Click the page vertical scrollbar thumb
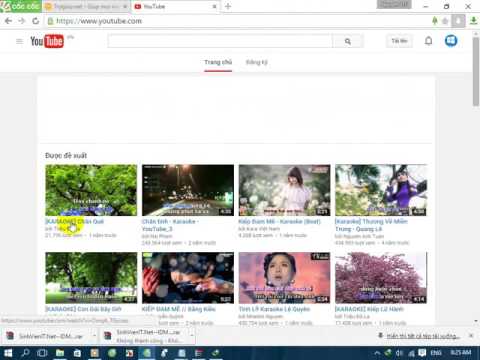The image size is (480, 360). click(476, 72)
